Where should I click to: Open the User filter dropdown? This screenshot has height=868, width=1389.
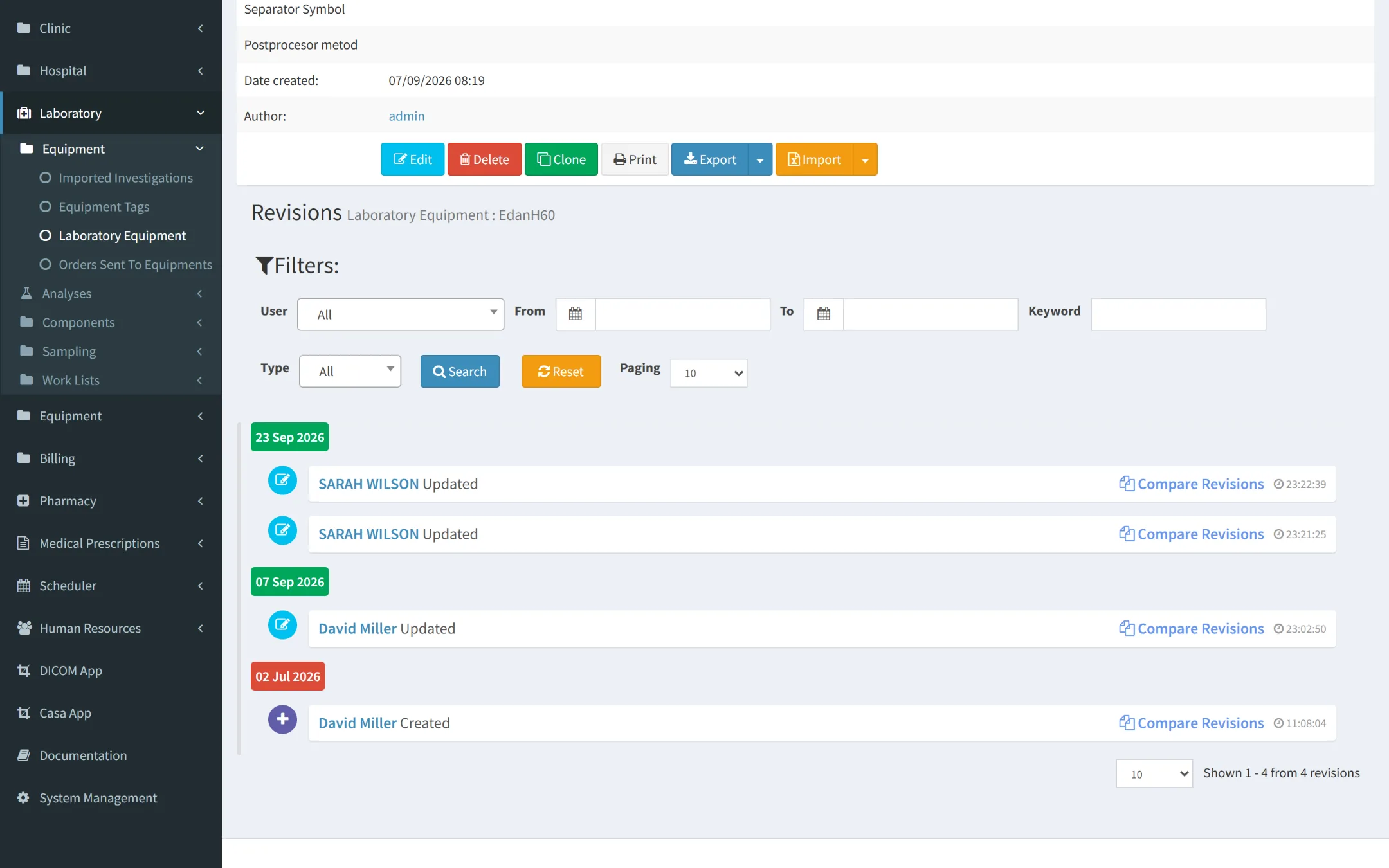[x=401, y=314]
